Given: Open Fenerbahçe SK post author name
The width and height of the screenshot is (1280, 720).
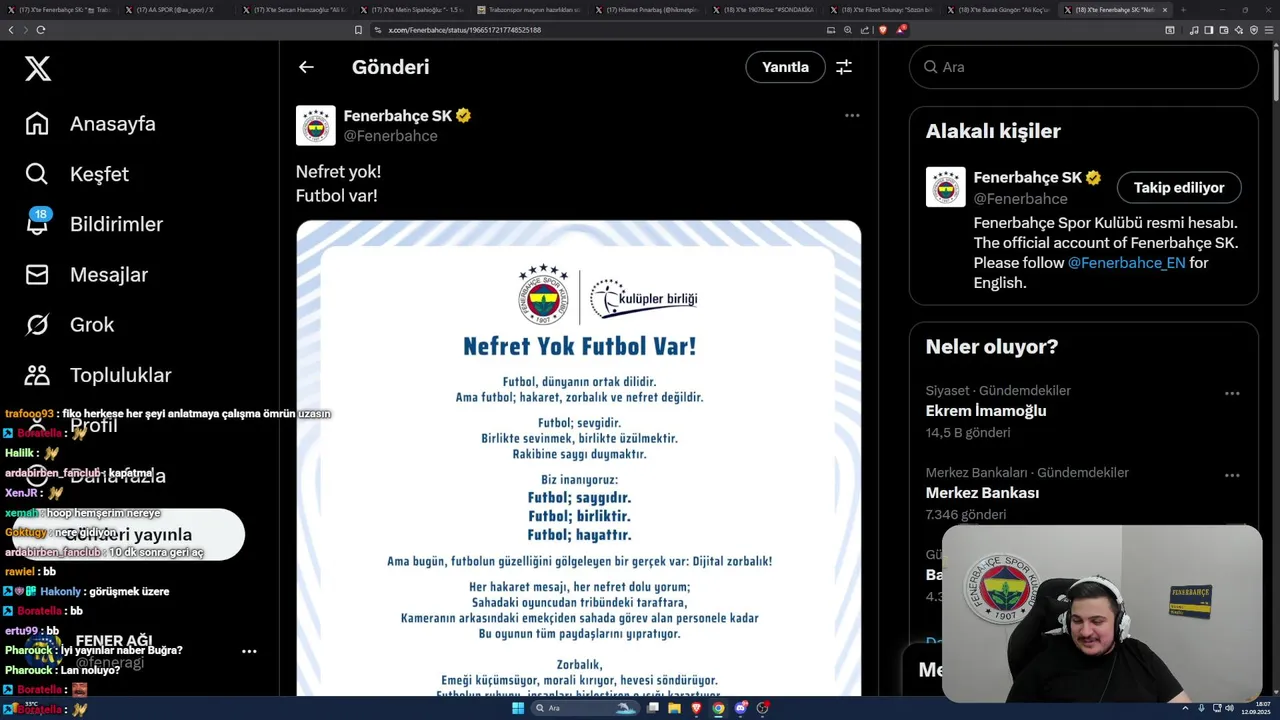Looking at the screenshot, I should (x=398, y=116).
